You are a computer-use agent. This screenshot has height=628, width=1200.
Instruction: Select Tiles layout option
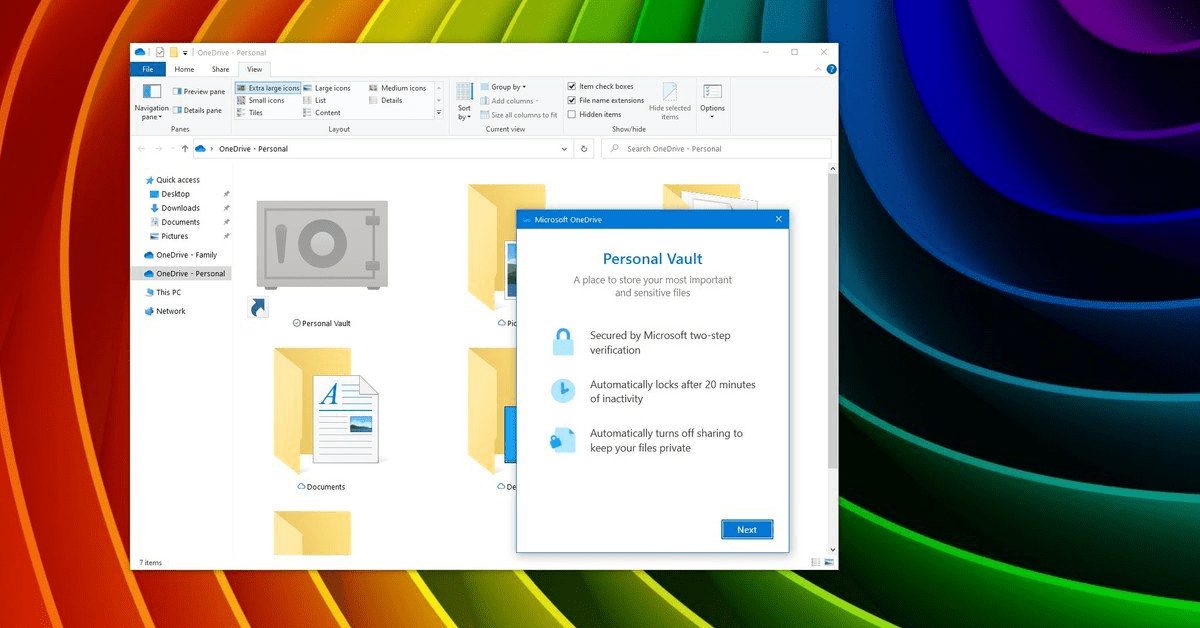(x=249, y=113)
